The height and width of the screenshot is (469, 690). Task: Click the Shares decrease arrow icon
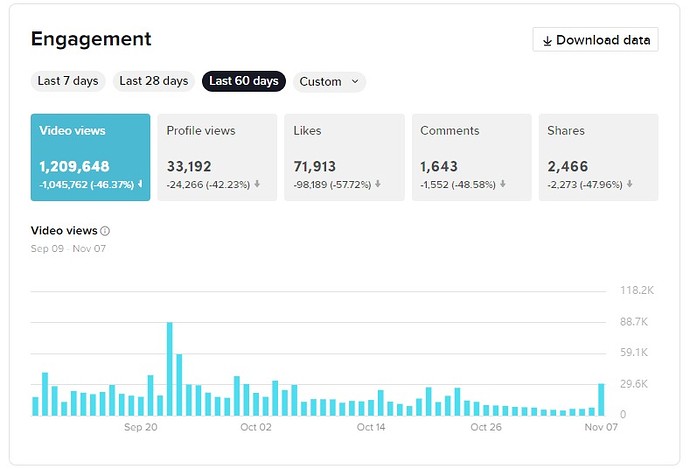(630, 184)
